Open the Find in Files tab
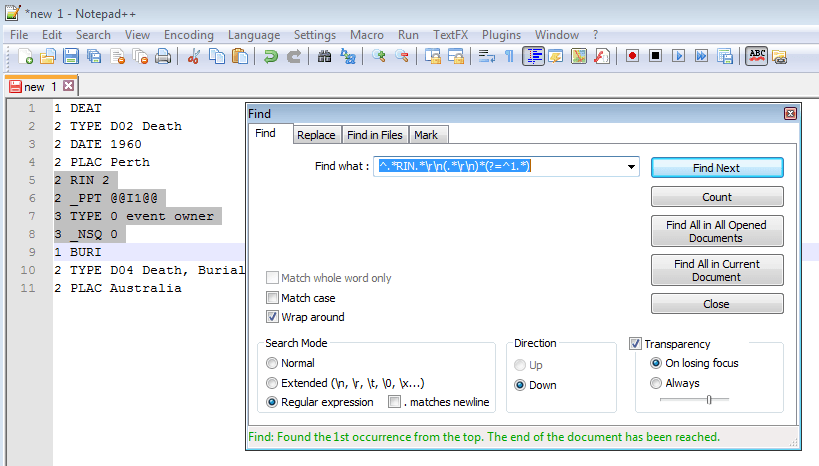819x466 pixels. click(x=375, y=135)
